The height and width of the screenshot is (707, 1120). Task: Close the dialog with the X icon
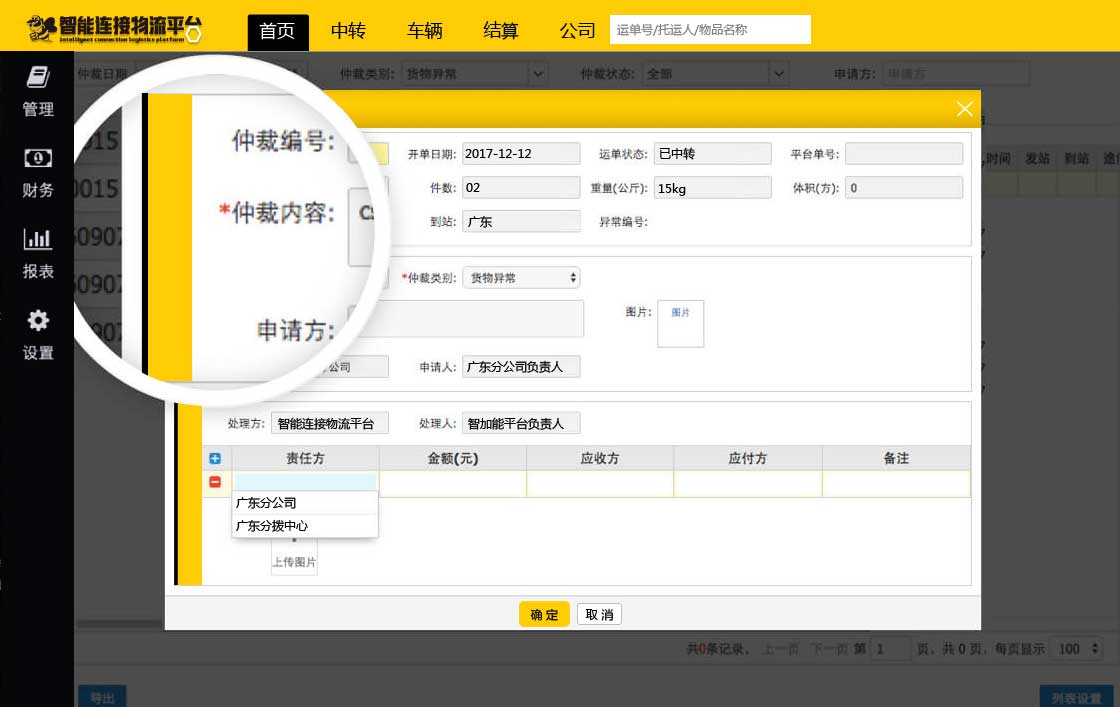[964, 109]
